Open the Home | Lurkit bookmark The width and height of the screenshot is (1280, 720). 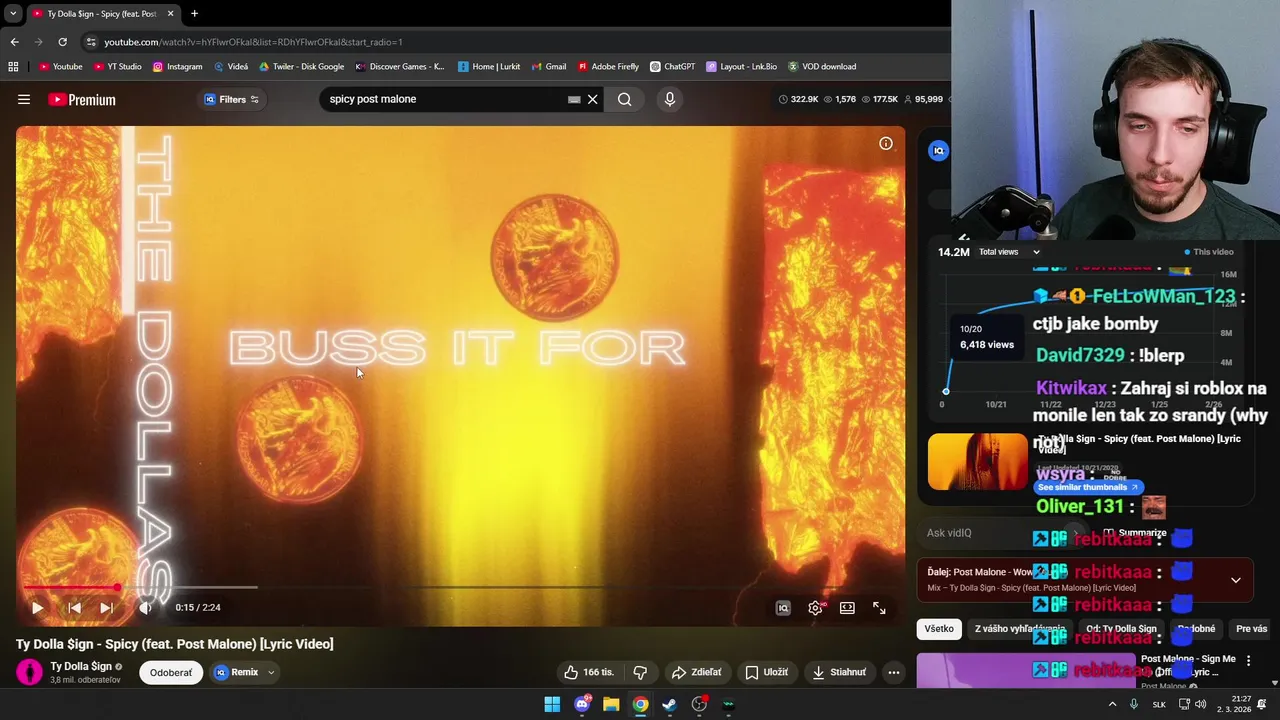pos(489,67)
